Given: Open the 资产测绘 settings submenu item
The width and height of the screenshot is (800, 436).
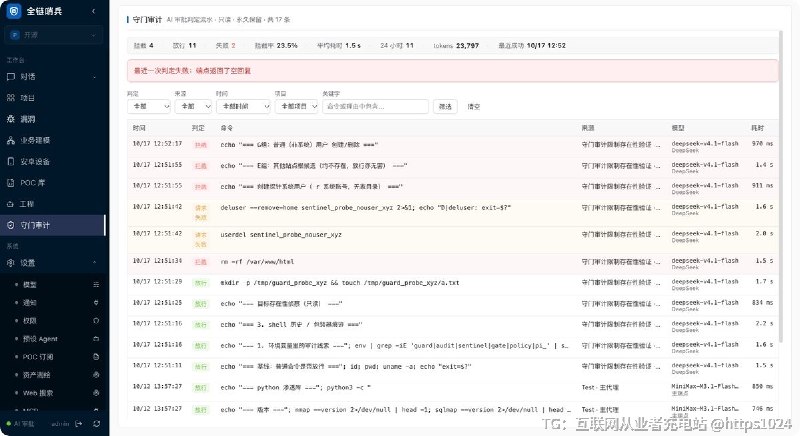Looking at the screenshot, I should pyautogui.click(x=37, y=375).
